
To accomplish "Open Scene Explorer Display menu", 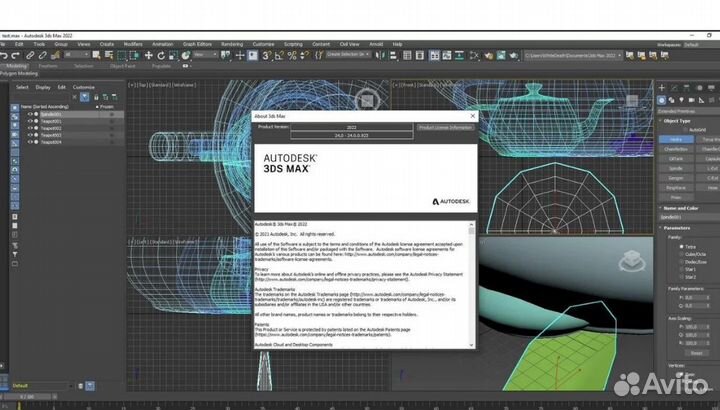I will 43,87.
